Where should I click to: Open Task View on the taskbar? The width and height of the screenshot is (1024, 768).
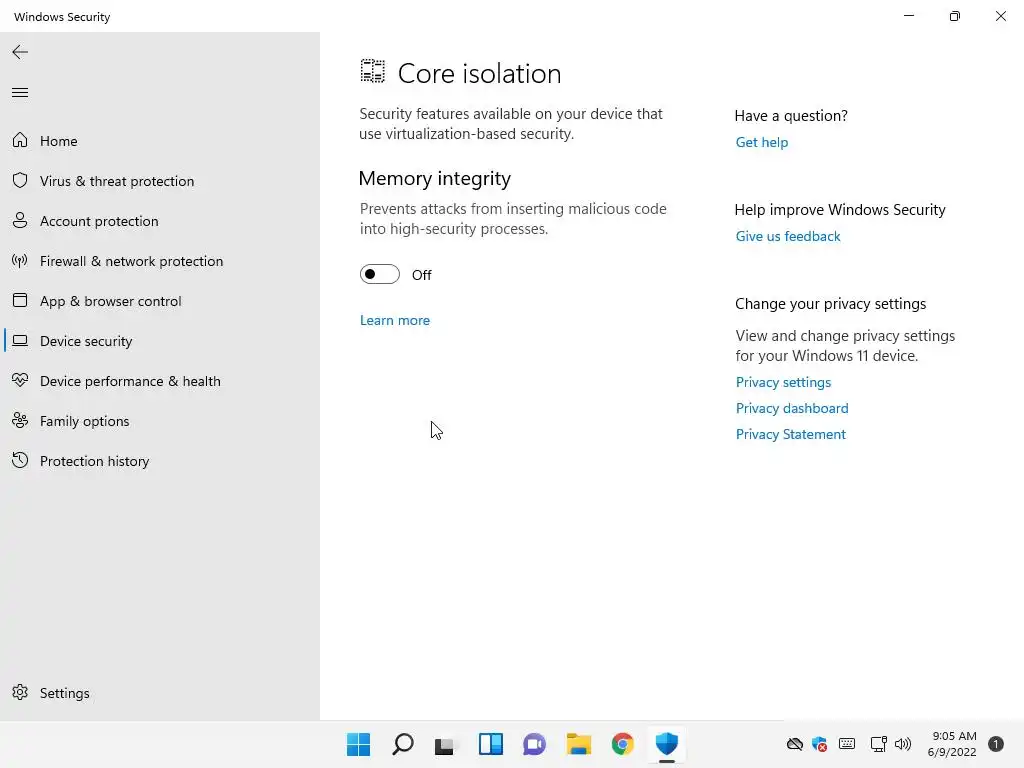pyautogui.click(x=445, y=745)
